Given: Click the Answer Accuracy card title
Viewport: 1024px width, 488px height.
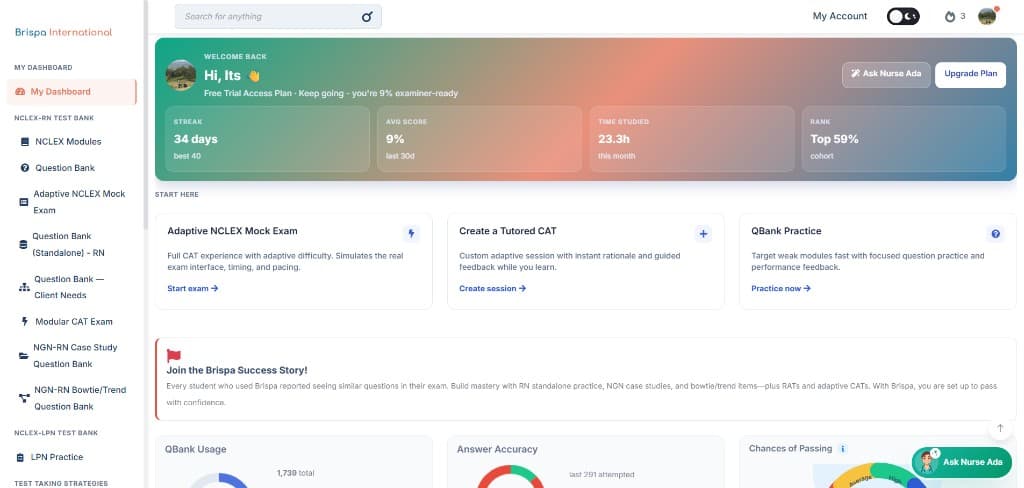Looking at the screenshot, I should (x=497, y=449).
